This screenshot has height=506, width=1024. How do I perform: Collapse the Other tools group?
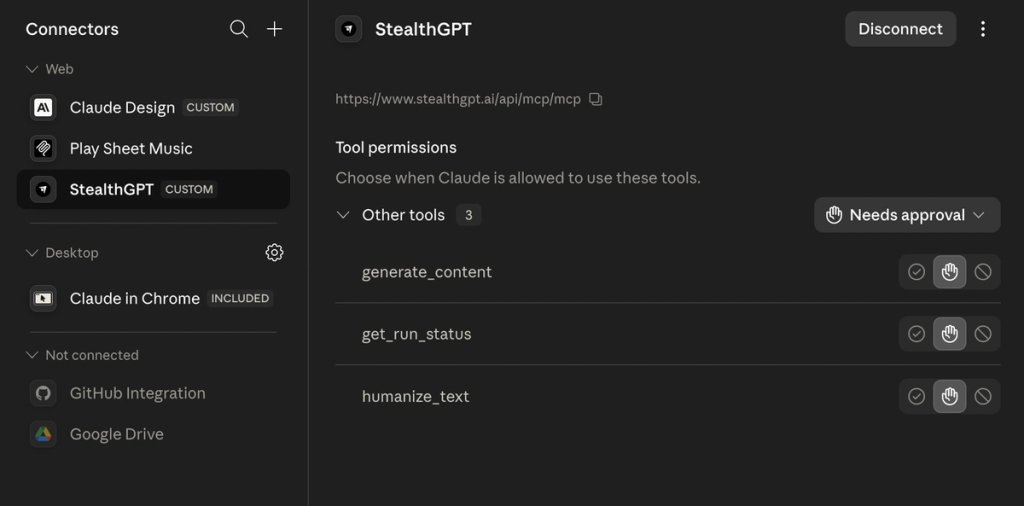coord(343,215)
